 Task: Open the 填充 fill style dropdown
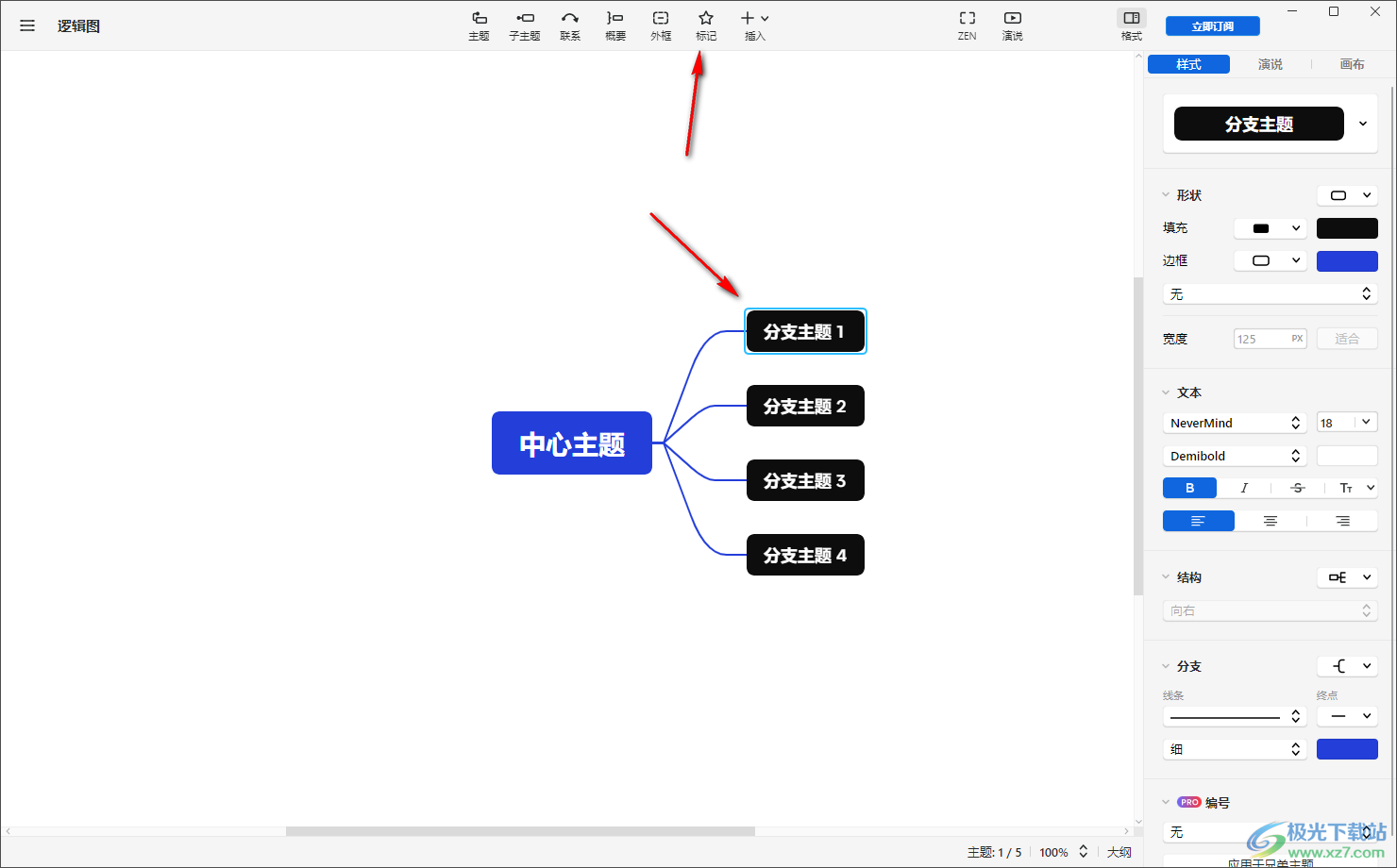1271,228
